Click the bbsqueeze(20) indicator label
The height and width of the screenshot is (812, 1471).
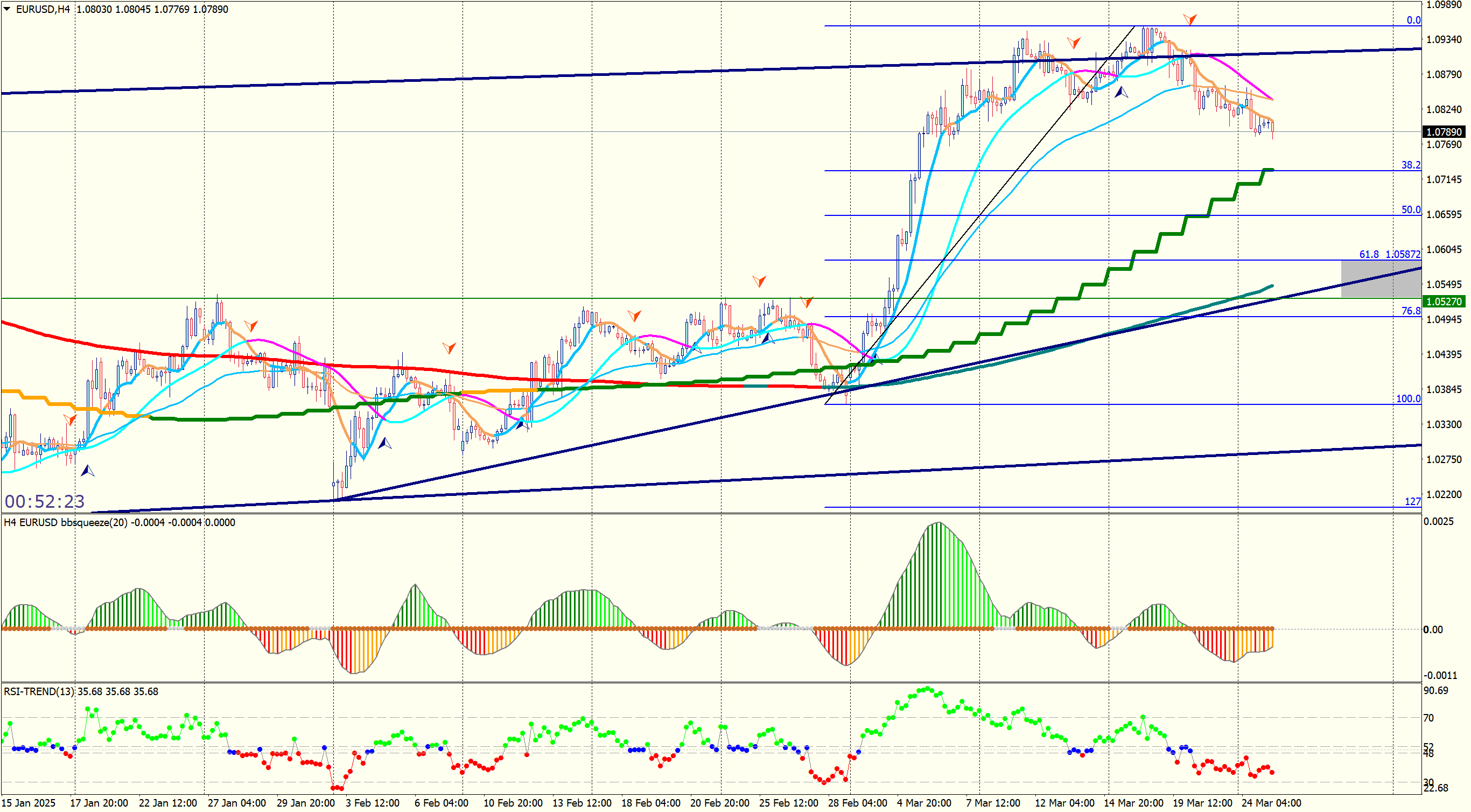pyautogui.click(x=94, y=522)
